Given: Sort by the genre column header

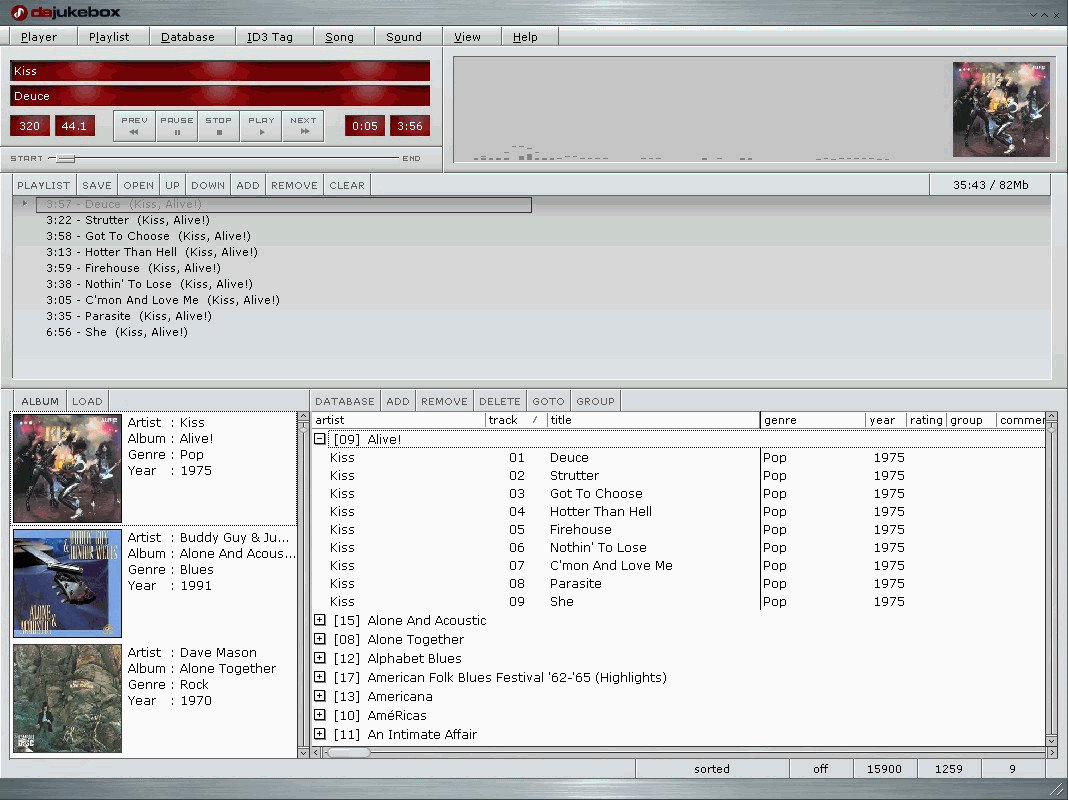Looking at the screenshot, I should click(813, 420).
